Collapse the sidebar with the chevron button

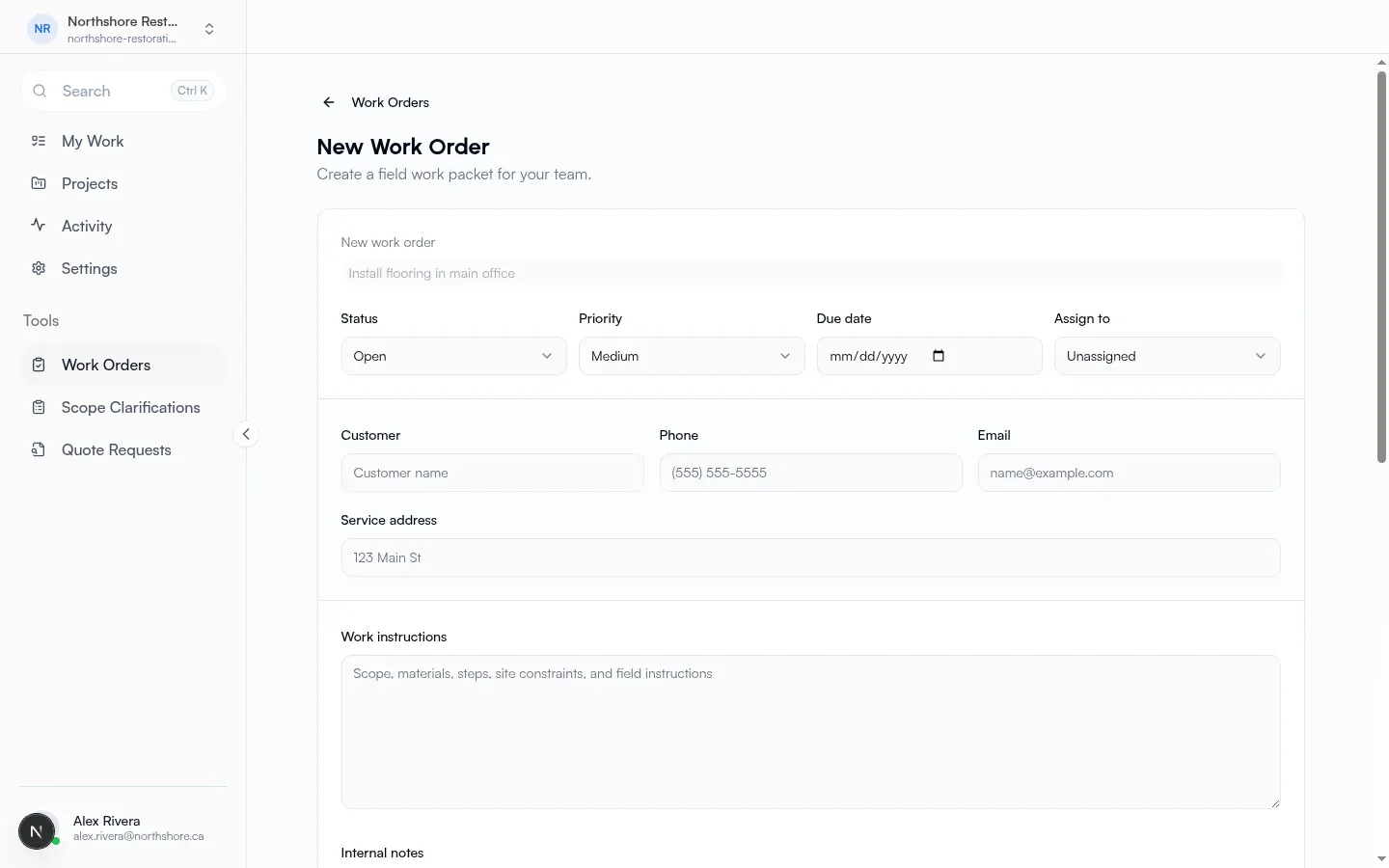tap(246, 434)
